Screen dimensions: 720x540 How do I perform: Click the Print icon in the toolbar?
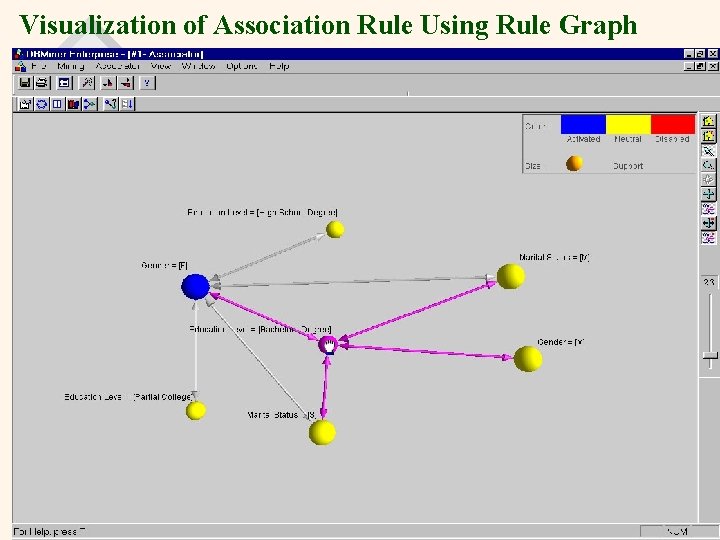42,83
